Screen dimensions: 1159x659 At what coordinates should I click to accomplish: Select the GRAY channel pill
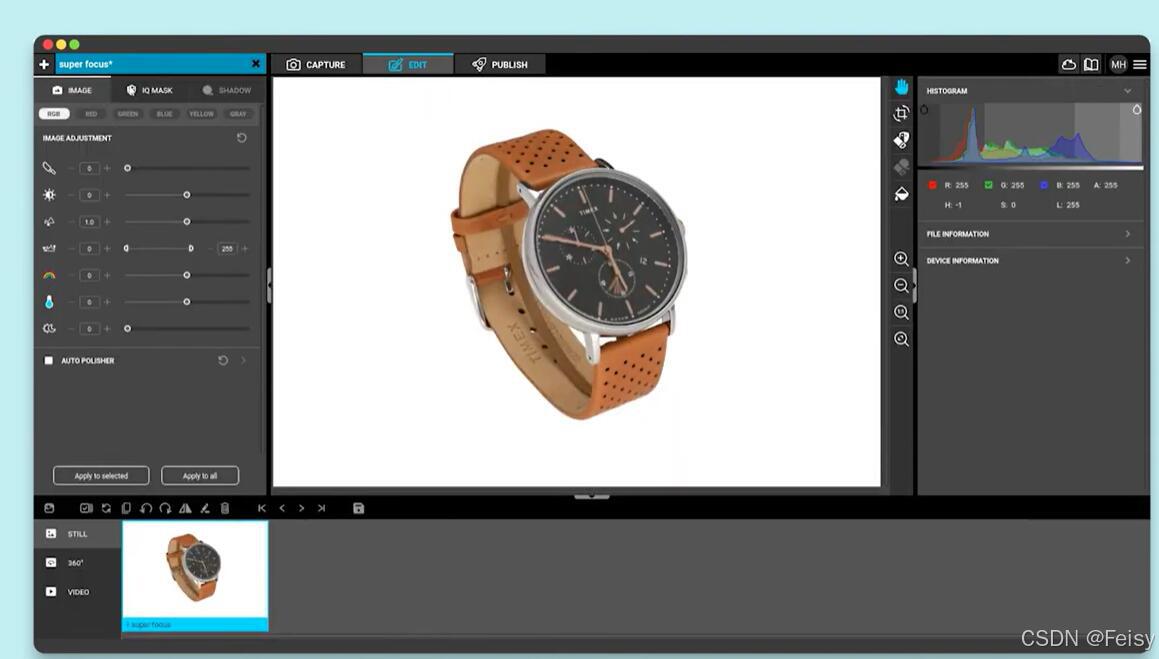click(238, 114)
